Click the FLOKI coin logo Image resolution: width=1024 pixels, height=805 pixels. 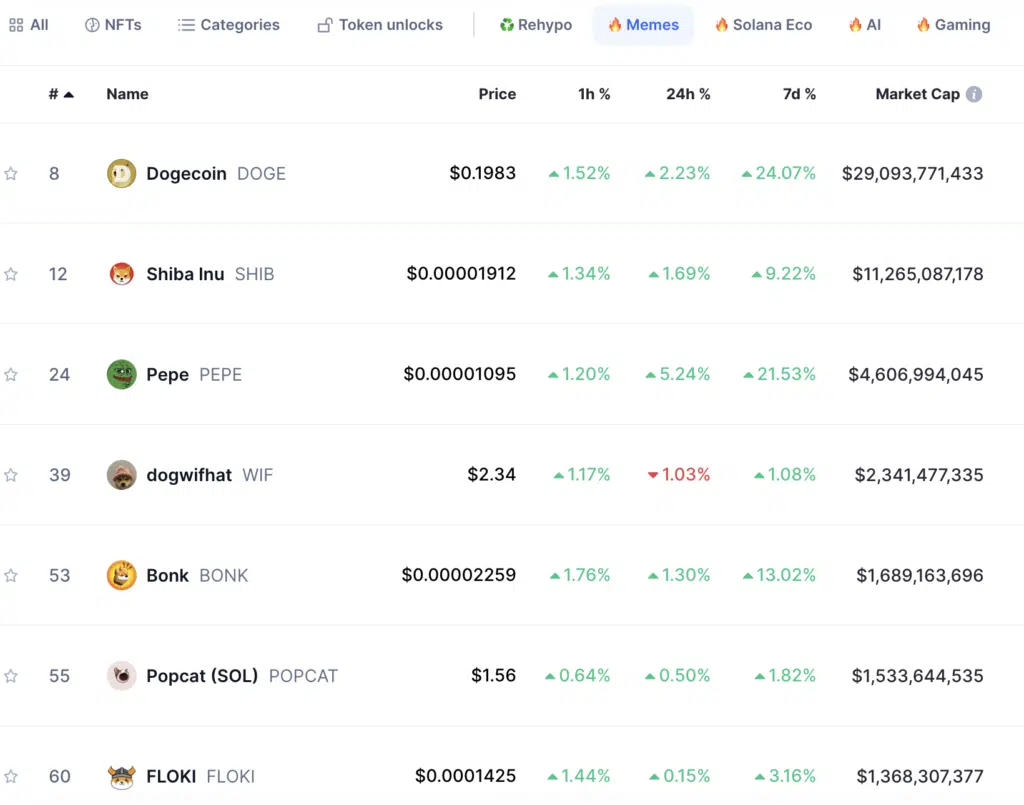pos(121,777)
